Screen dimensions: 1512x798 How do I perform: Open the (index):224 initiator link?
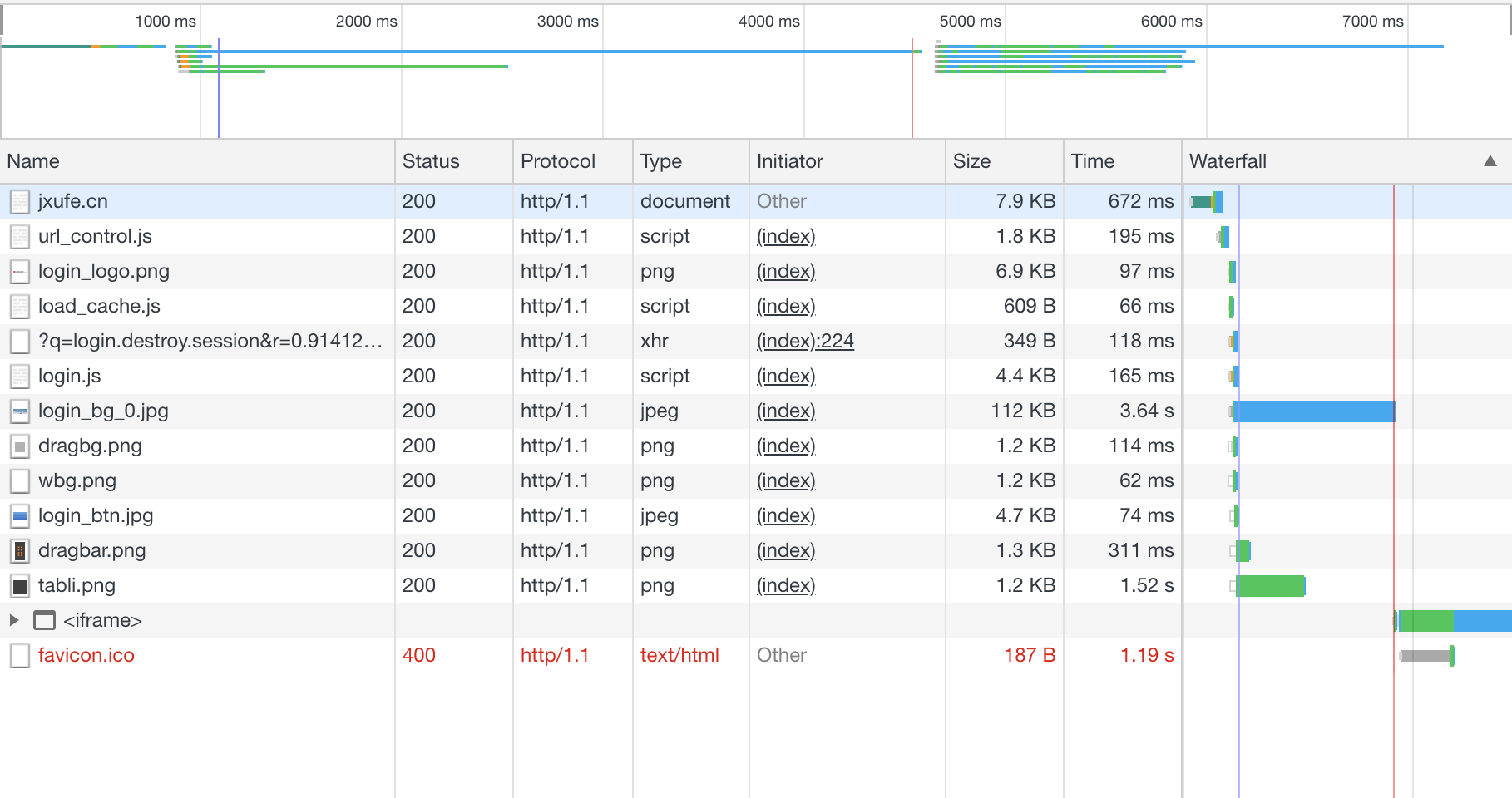tap(805, 342)
